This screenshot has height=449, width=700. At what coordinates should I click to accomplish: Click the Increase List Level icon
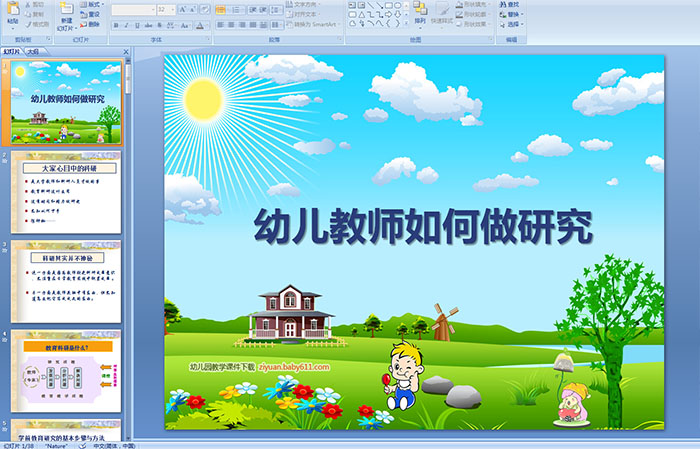pos(263,10)
